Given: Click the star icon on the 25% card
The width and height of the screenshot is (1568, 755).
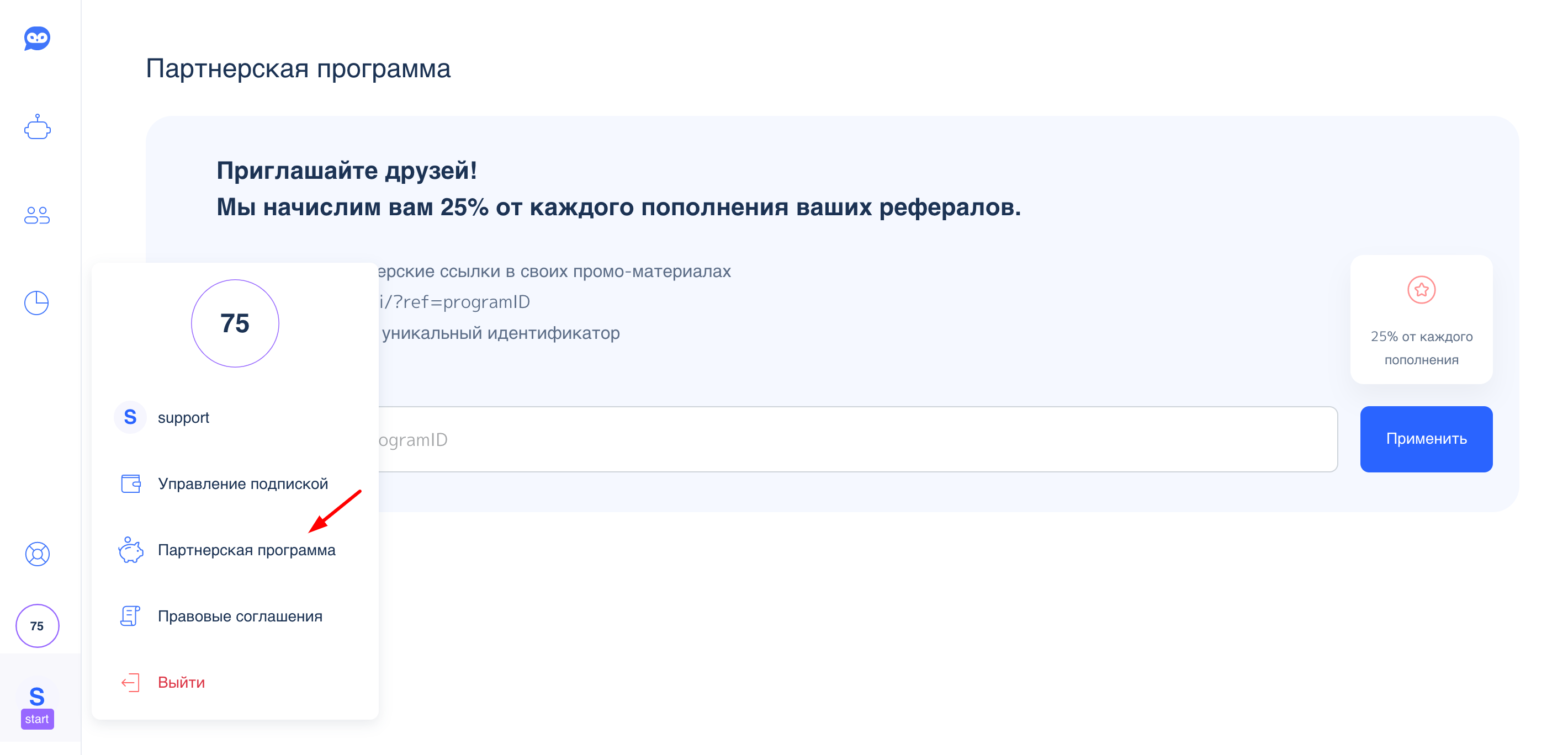Looking at the screenshot, I should click(x=1421, y=290).
